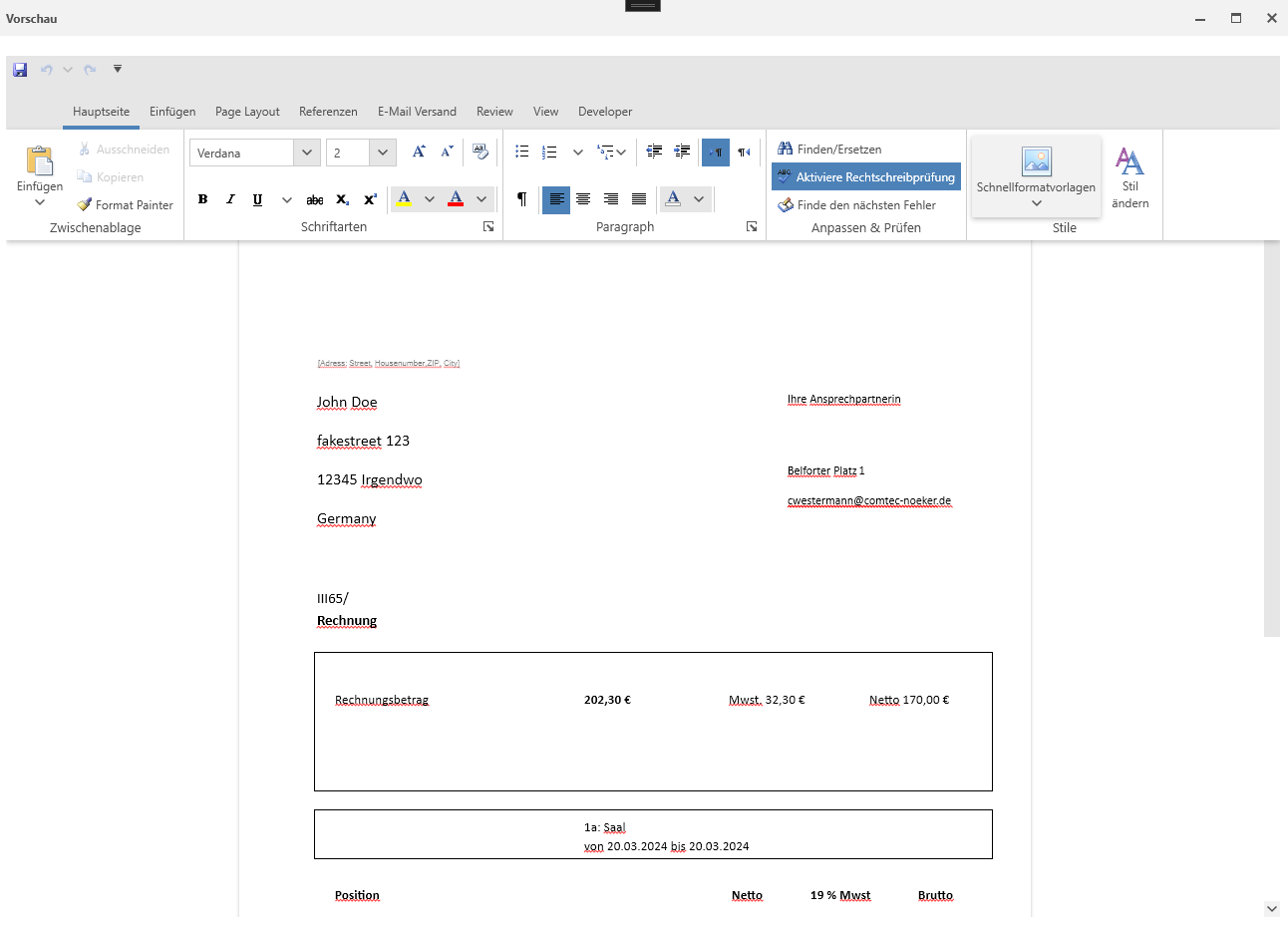Justify the paragraph text

tap(639, 199)
